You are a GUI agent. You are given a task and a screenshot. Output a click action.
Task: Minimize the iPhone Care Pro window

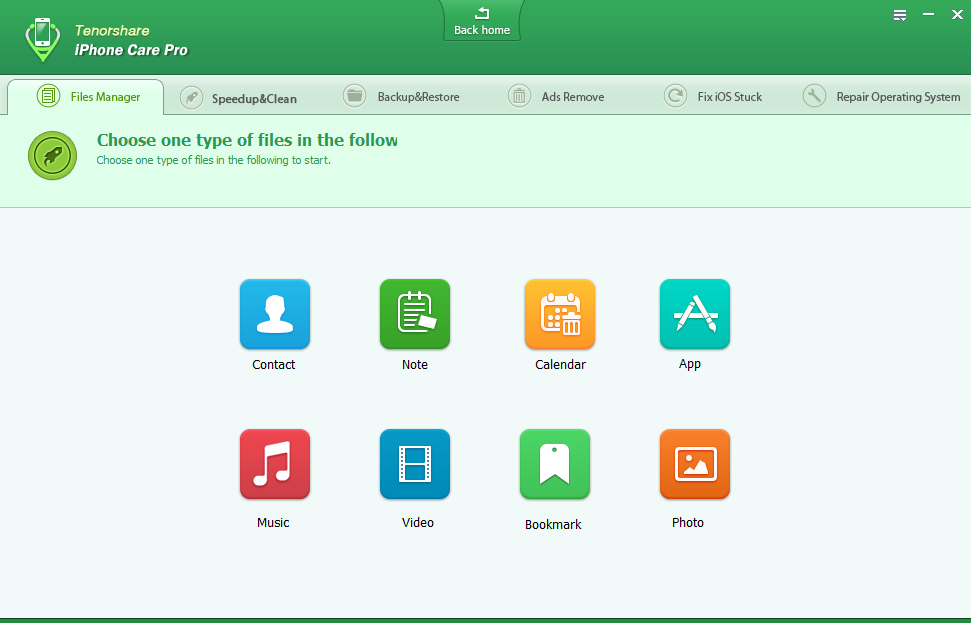point(929,15)
